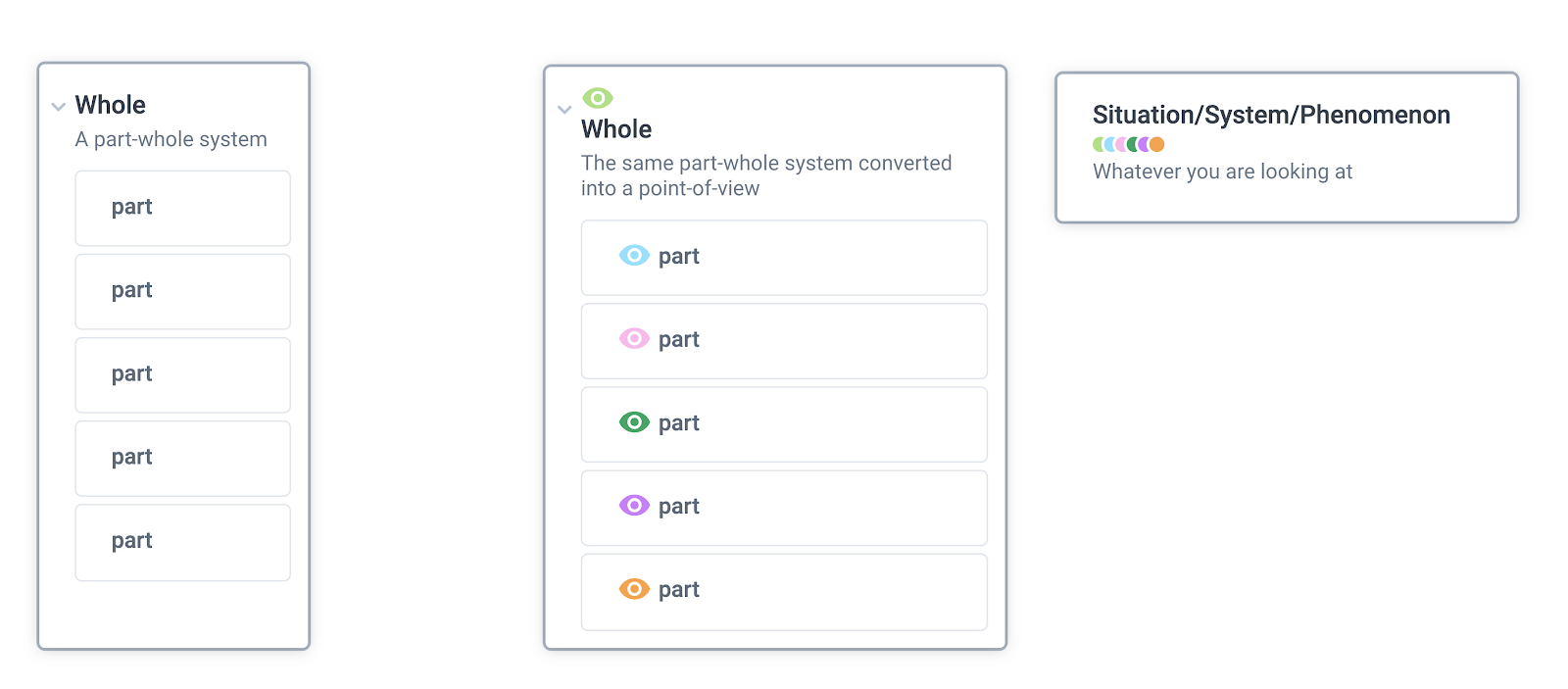
Task: Click the "converted into a point-of-view" description
Action: pyautogui.click(x=765, y=175)
